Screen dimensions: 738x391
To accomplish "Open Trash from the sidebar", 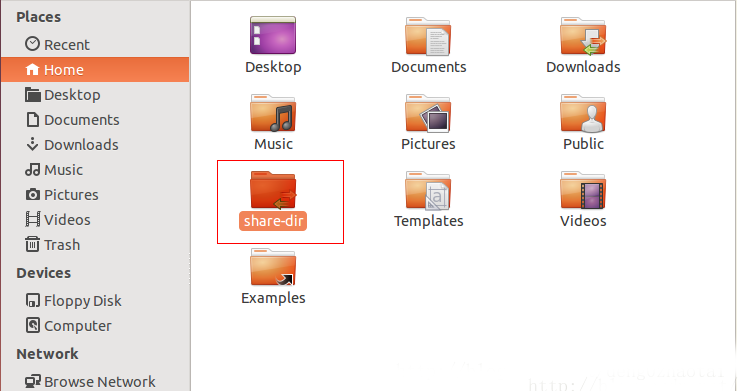I will pos(95,244).
